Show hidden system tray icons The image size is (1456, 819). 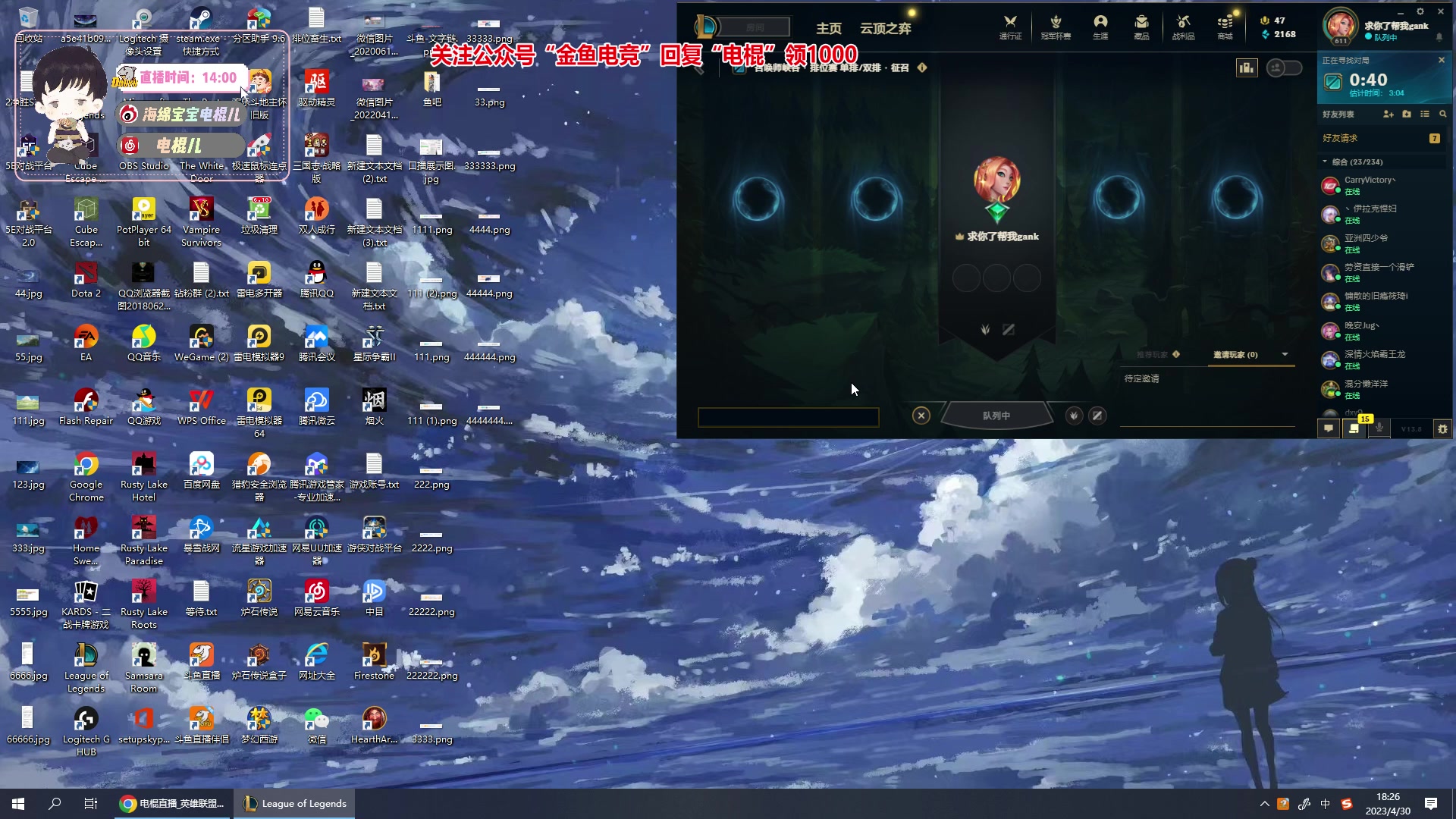tap(1264, 804)
